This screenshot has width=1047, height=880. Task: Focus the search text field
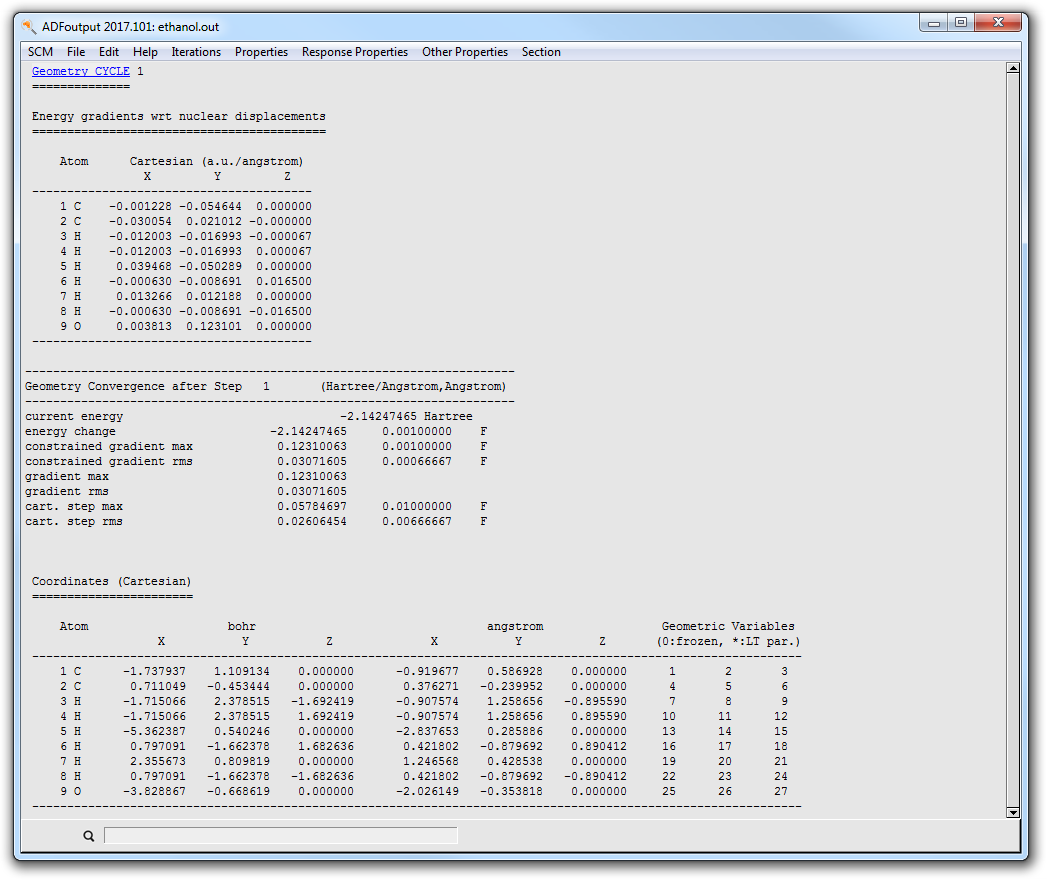280,835
